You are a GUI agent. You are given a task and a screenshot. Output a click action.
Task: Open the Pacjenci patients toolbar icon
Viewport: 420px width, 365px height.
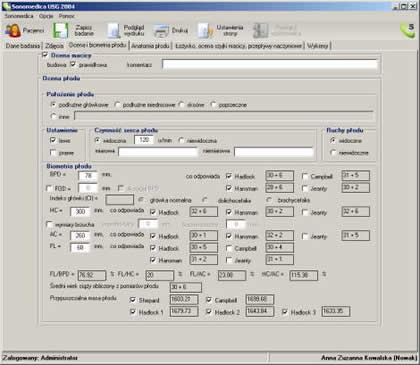pyautogui.click(x=13, y=30)
